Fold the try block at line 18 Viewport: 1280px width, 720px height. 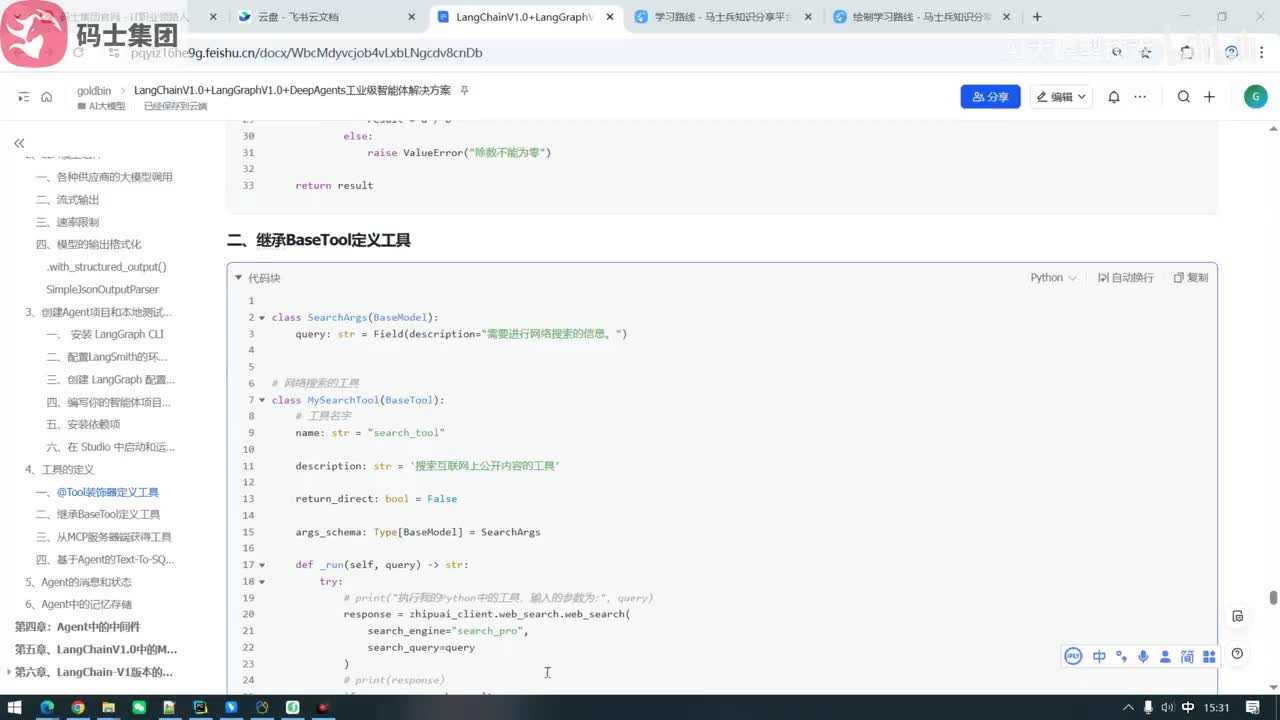tap(262, 581)
